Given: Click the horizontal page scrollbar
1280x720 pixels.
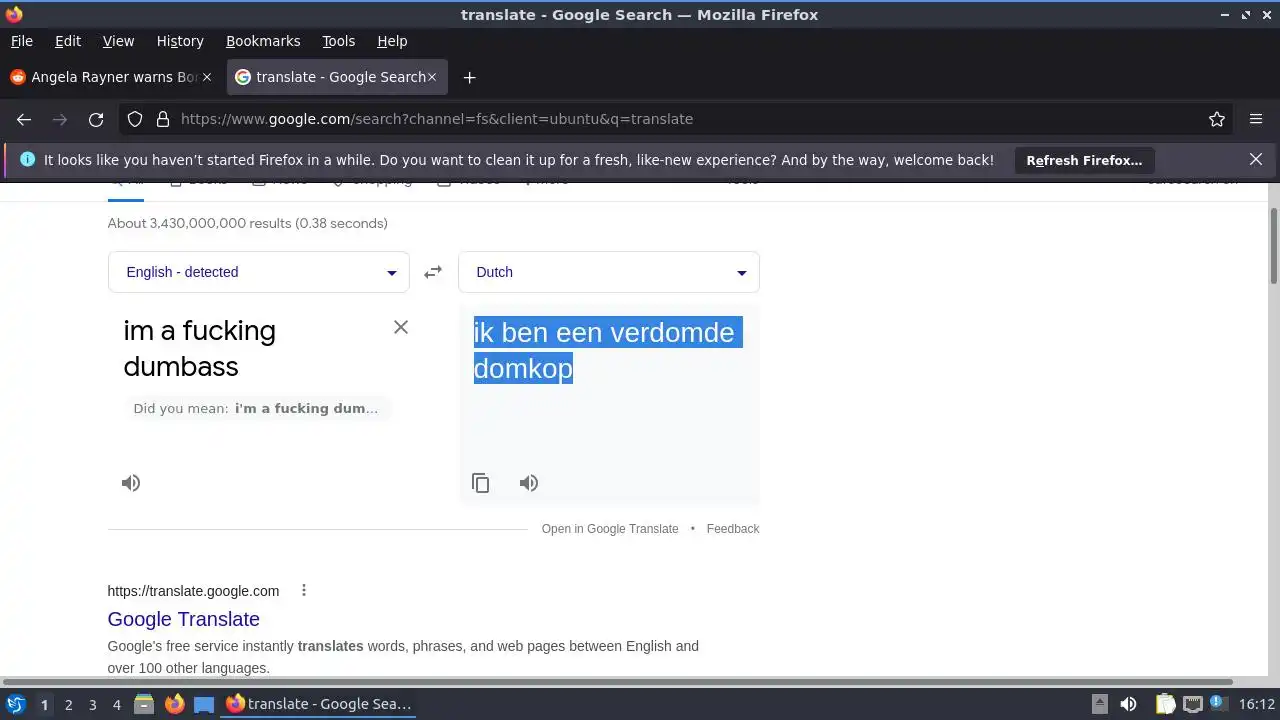Looking at the screenshot, I should [x=617, y=682].
